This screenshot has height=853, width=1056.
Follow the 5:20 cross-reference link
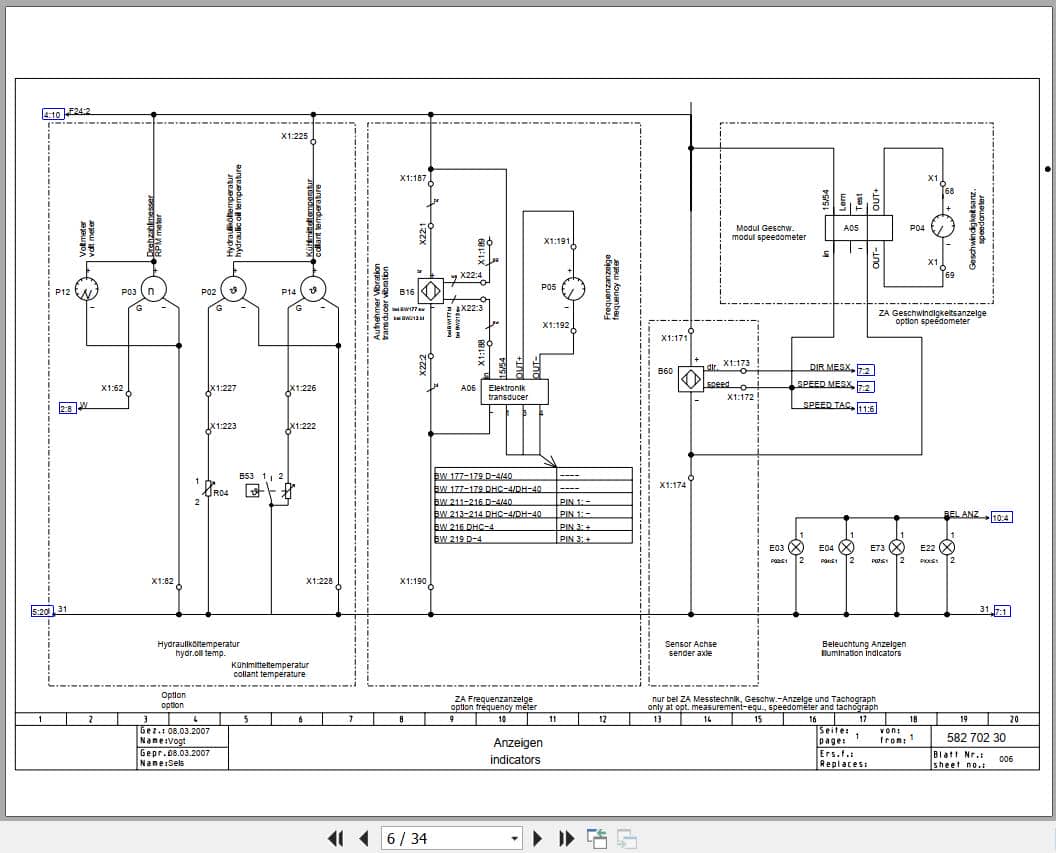pos(40,611)
